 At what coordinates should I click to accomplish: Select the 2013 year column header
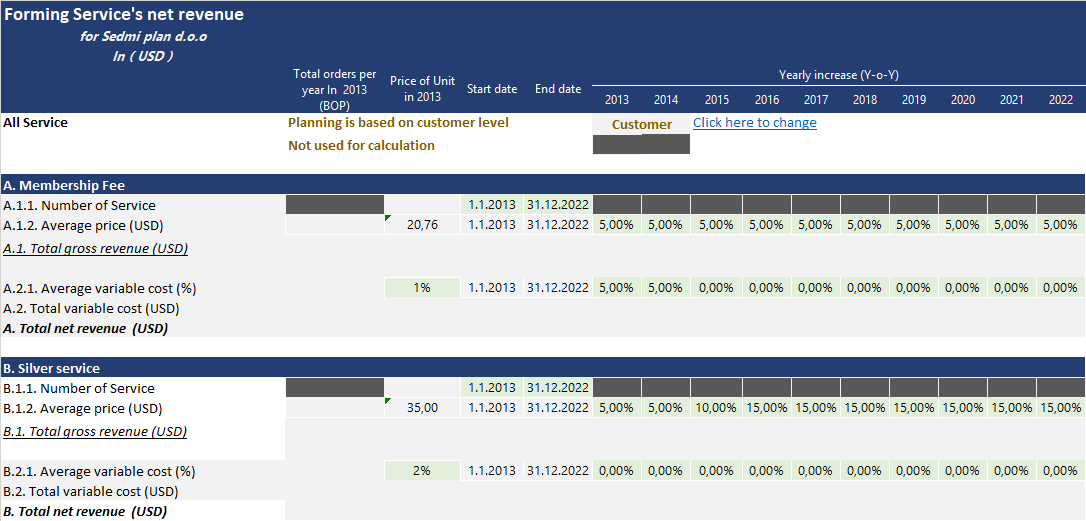(x=617, y=100)
